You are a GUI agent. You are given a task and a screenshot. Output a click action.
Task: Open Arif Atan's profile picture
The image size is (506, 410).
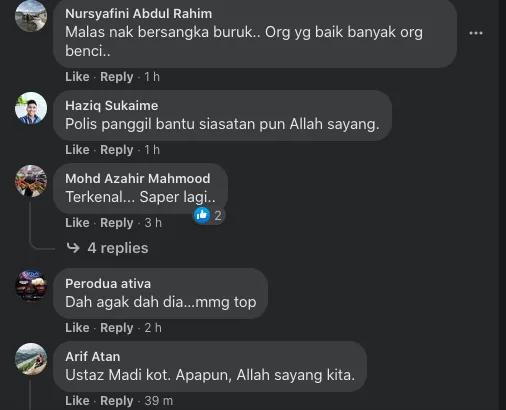31,359
